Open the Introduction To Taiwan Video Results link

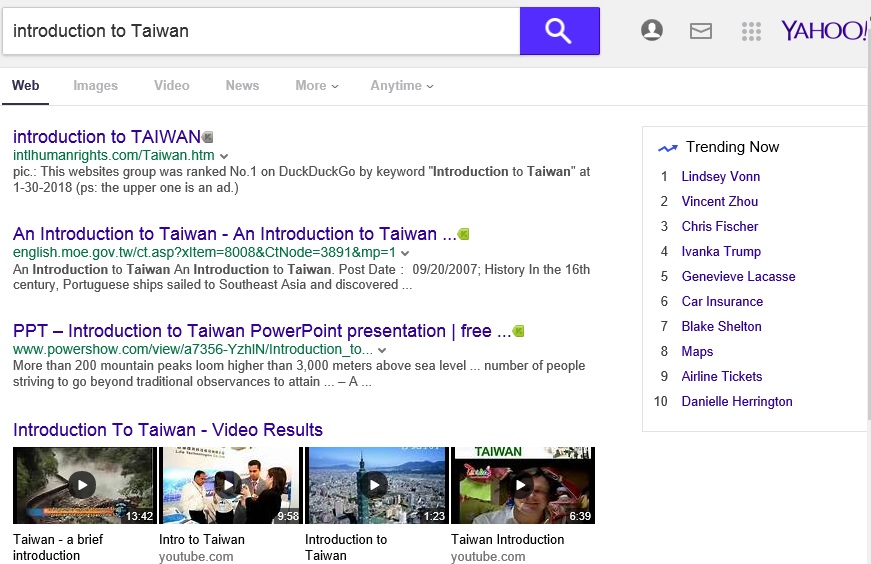pyautogui.click(x=168, y=430)
